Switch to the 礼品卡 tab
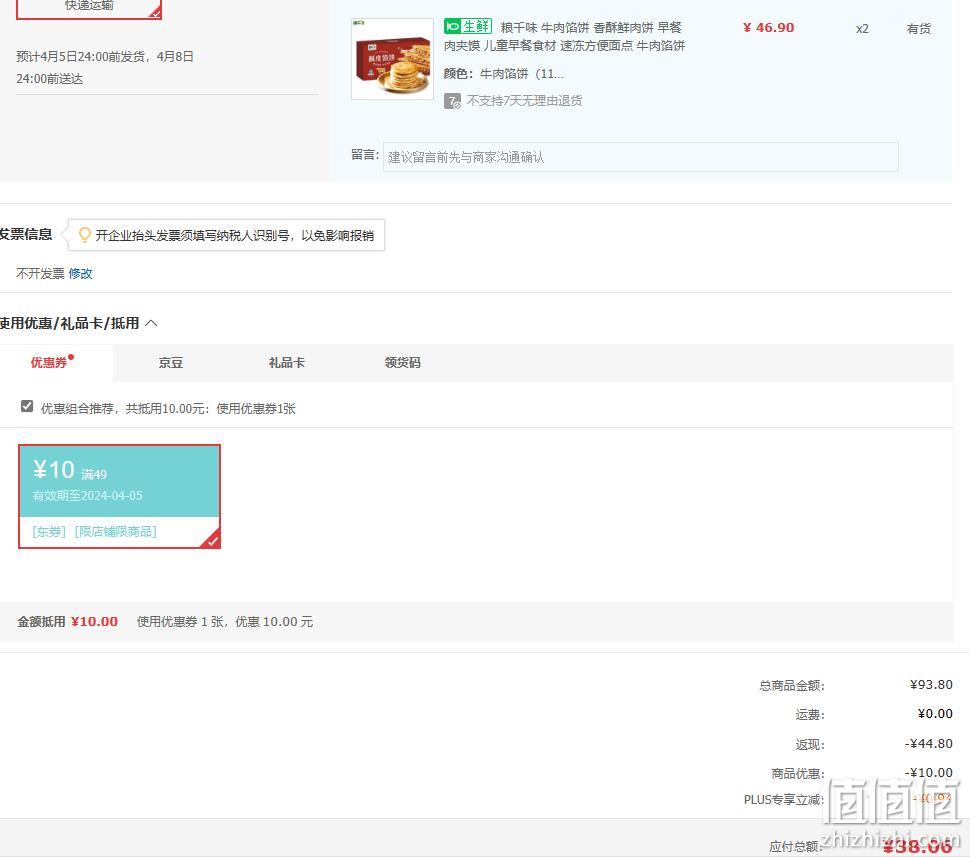 286,363
